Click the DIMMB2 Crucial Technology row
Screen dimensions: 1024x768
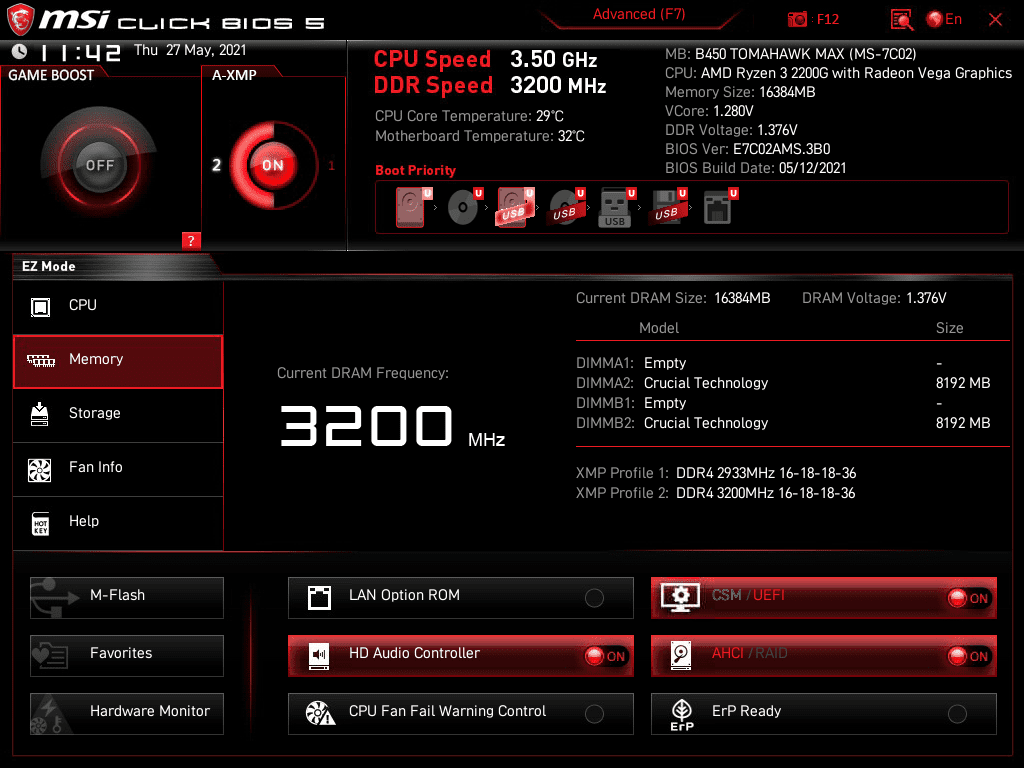tap(783, 423)
